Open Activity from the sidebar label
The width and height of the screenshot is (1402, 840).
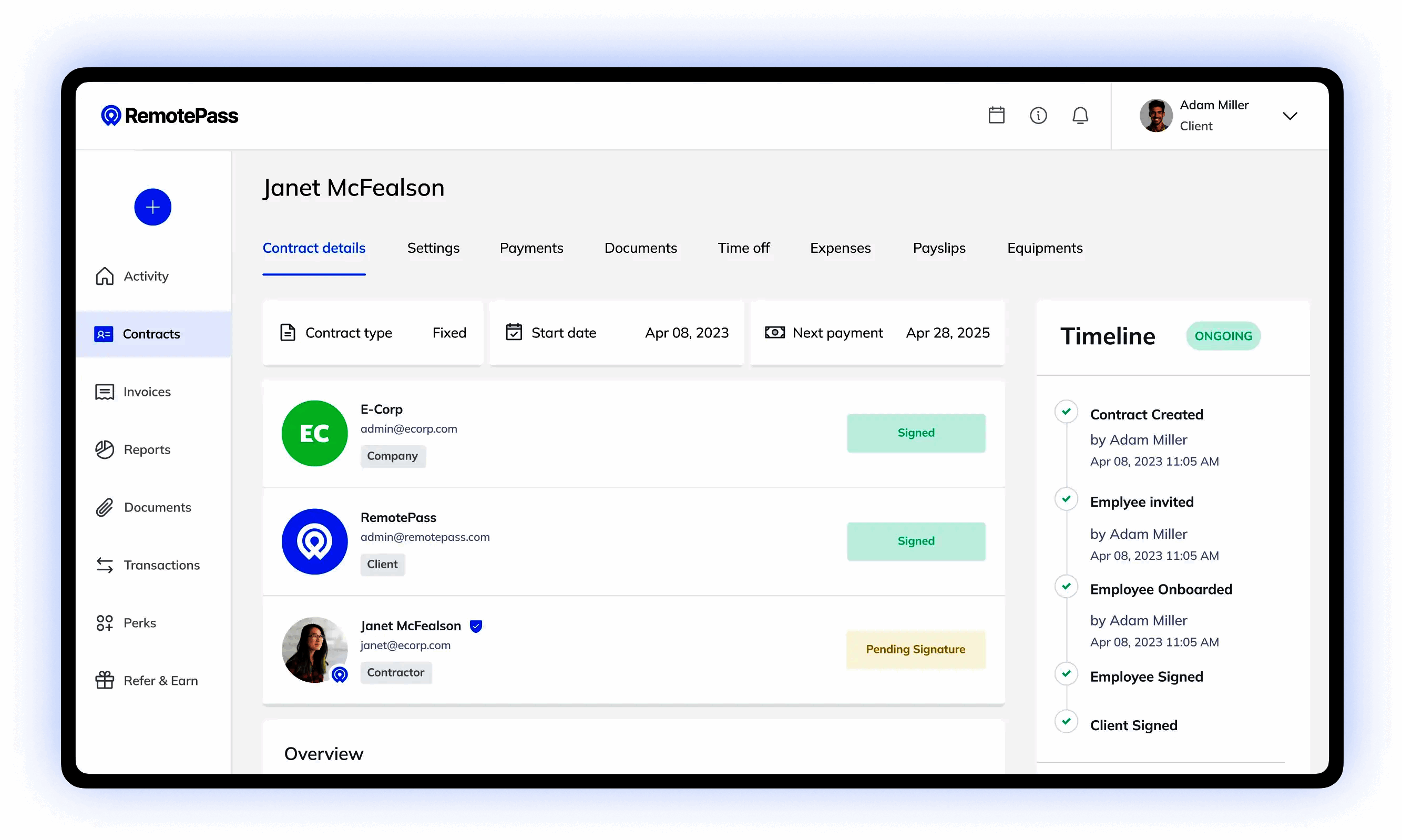click(x=146, y=276)
